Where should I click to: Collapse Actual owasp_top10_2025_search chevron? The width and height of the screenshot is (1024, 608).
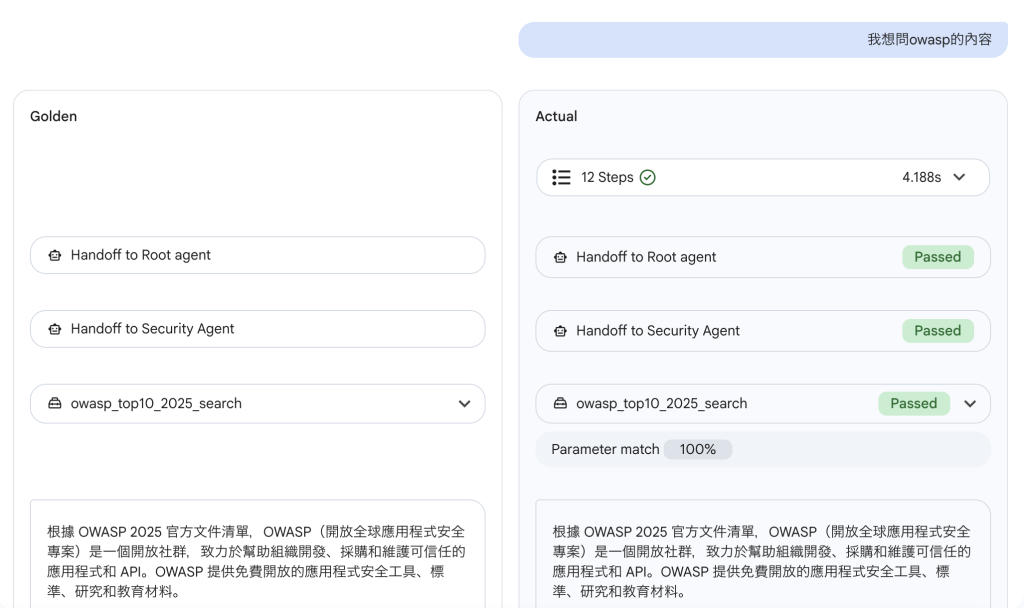click(x=970, y=404)
